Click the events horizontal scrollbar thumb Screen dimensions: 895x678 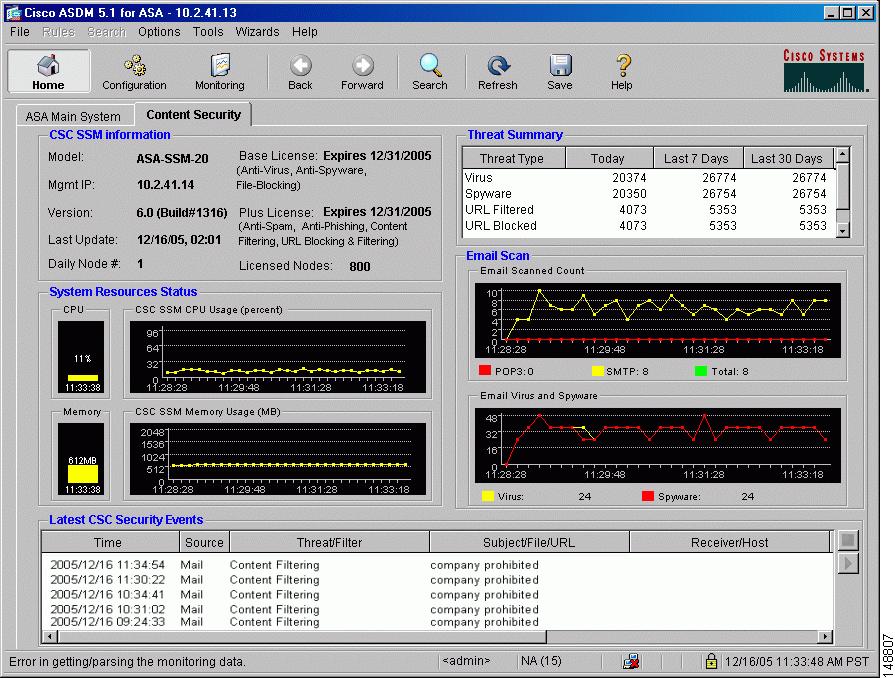click(x=302, y=636)
